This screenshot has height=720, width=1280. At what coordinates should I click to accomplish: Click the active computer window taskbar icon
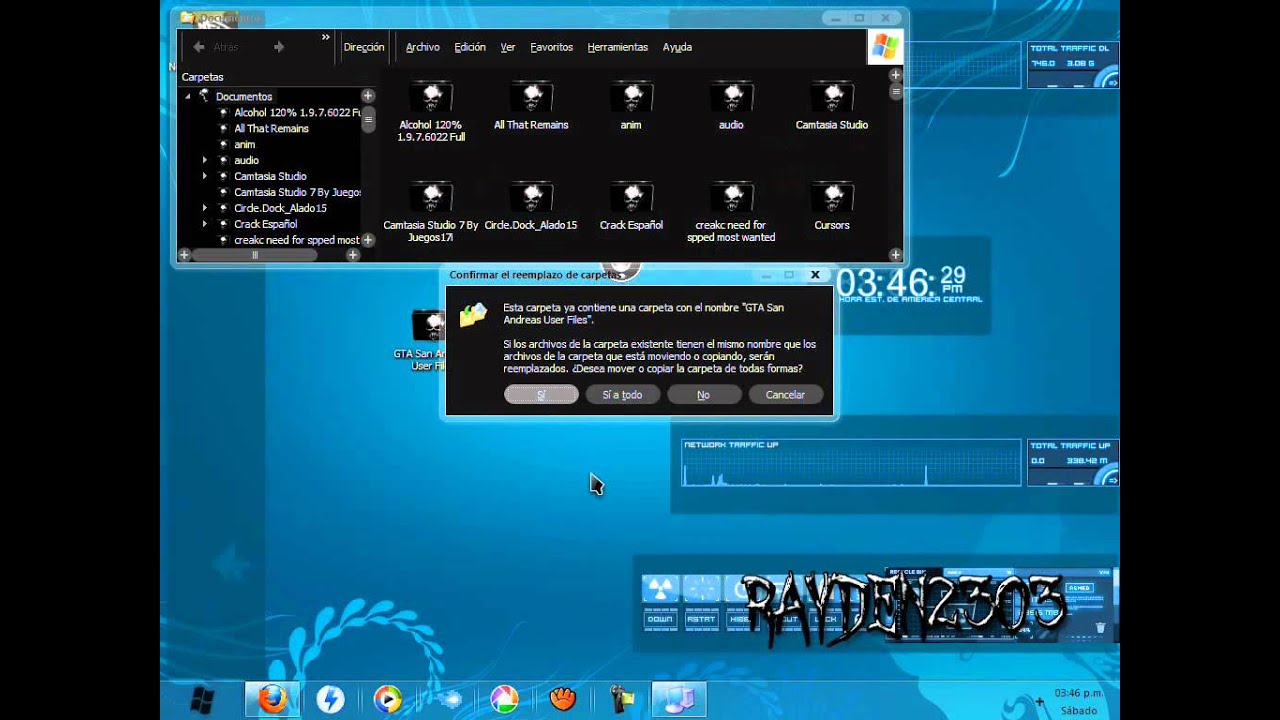tap(680, 699)
